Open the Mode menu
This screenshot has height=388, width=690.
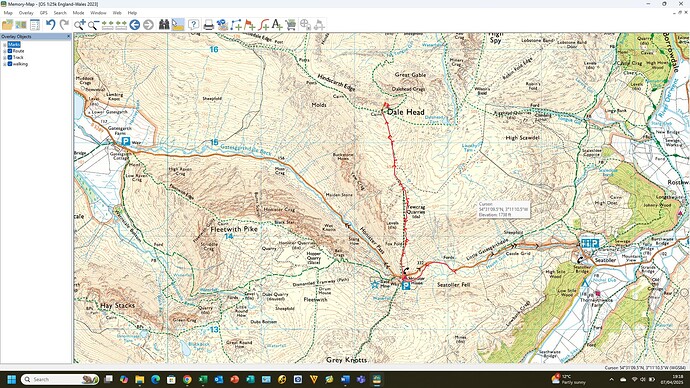[x=78, y=13]
